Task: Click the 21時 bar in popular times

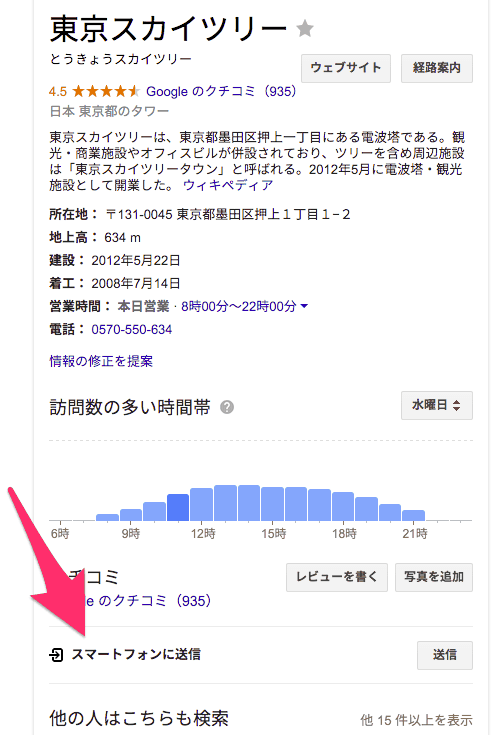Action: [413, 515]
